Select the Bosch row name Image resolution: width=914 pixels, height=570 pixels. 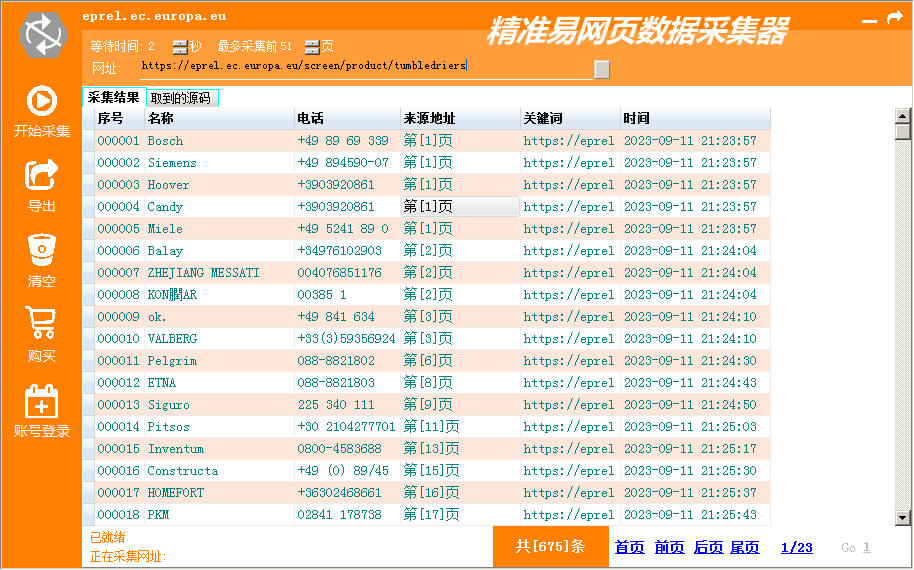165,140
